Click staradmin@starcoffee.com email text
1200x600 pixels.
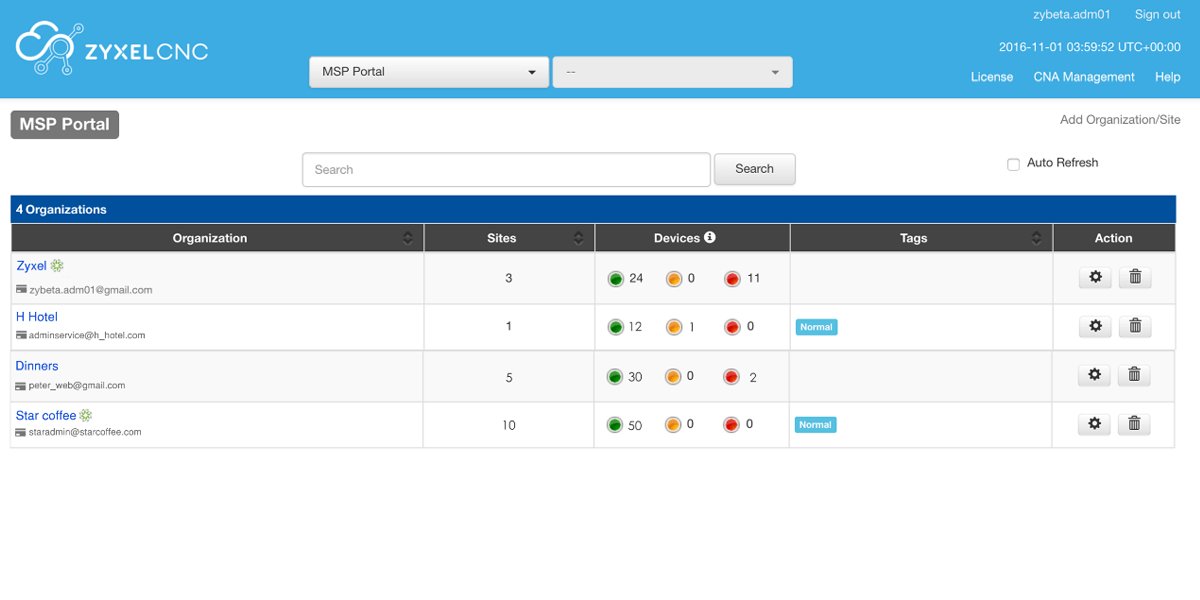tap(85, 432)
